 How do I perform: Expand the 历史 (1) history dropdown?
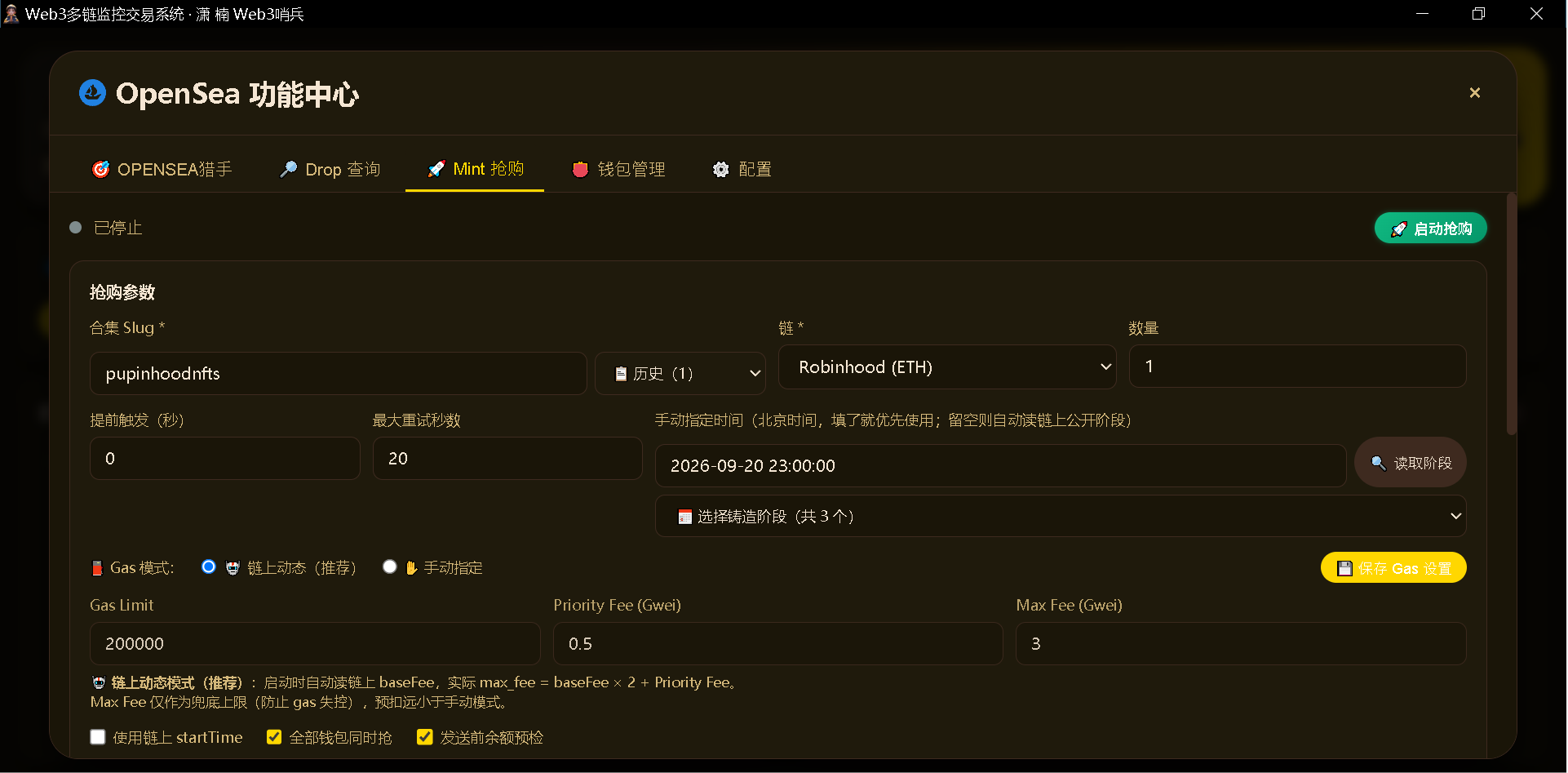pos(680,374)
